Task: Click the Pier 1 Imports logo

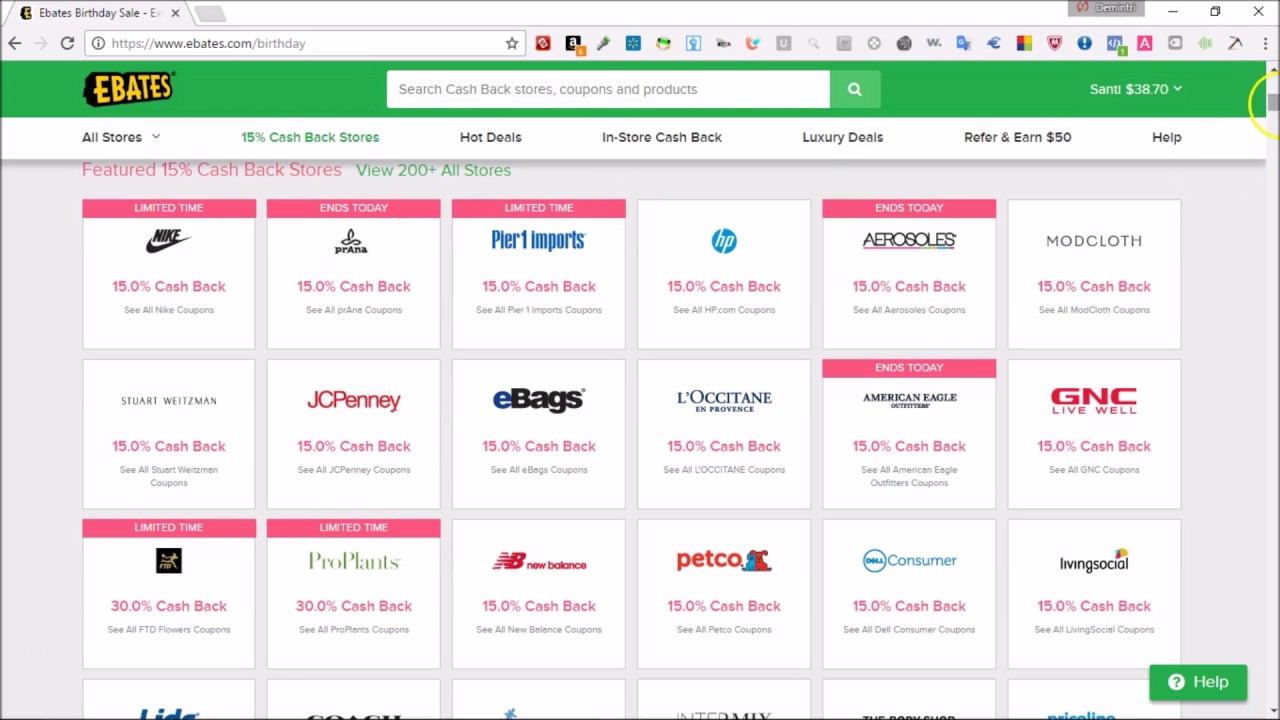Action: pyautogui.click(x=539, y=240)
